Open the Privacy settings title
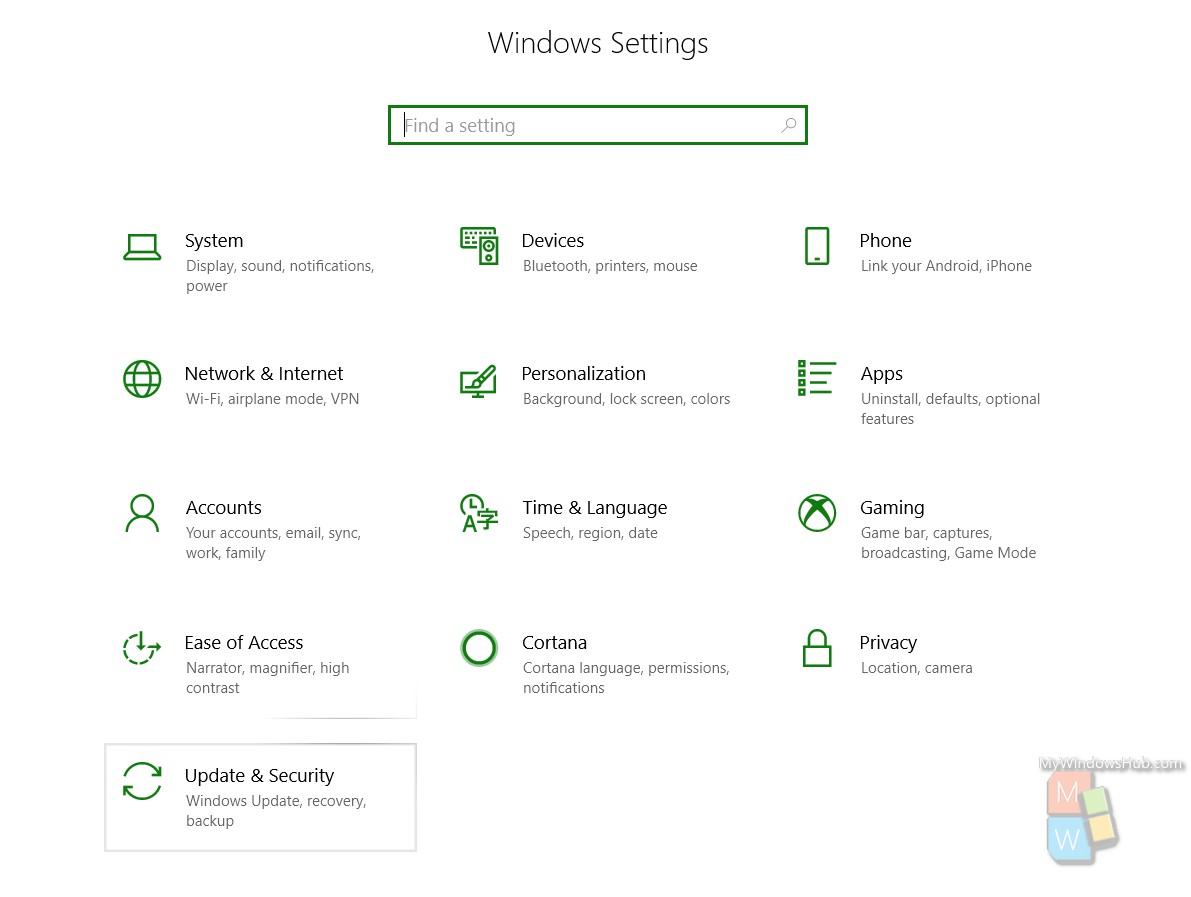 pyautogui.click(x=888, y=643)
